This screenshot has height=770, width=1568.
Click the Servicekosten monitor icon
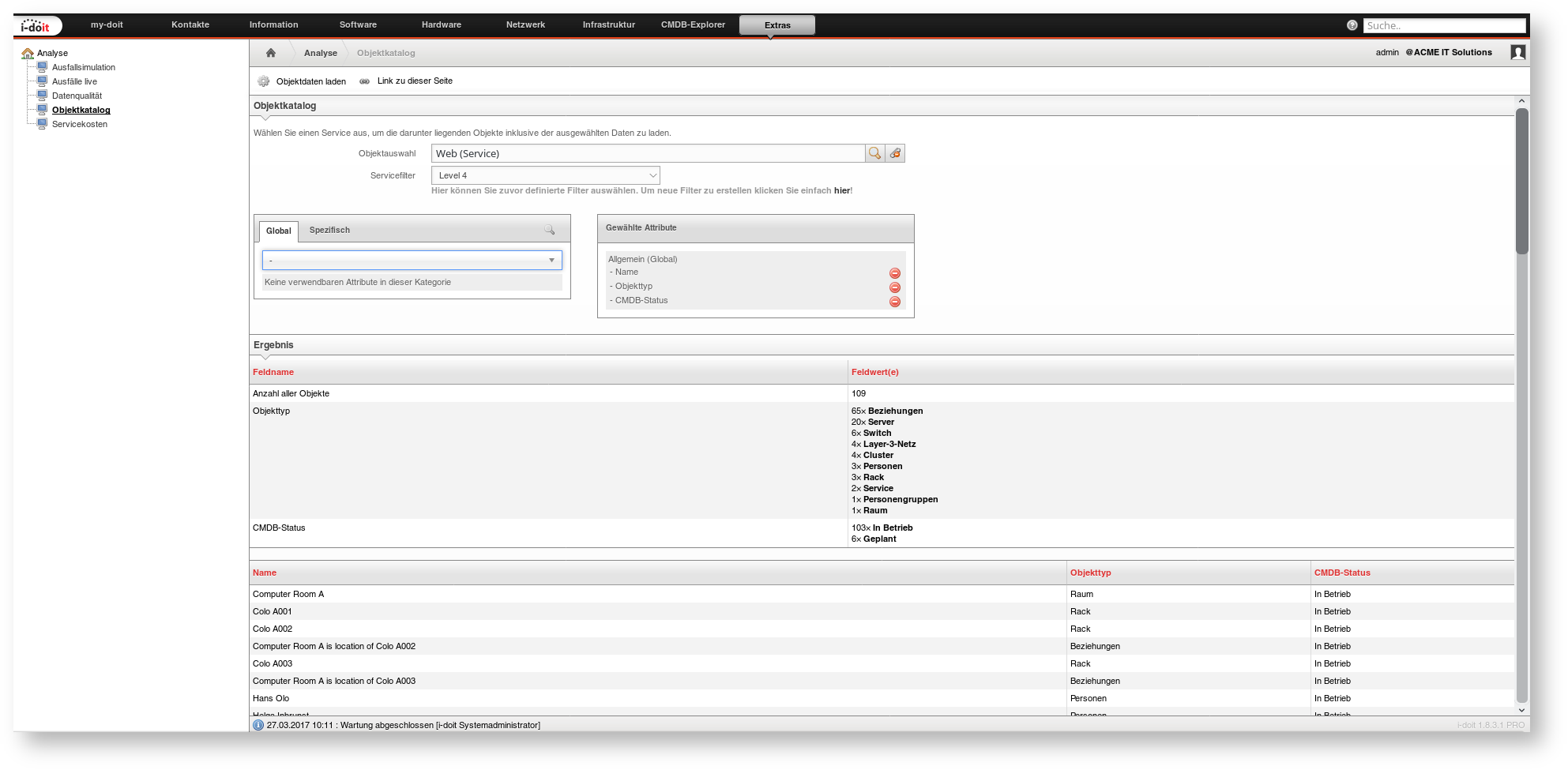coord(42,124)
